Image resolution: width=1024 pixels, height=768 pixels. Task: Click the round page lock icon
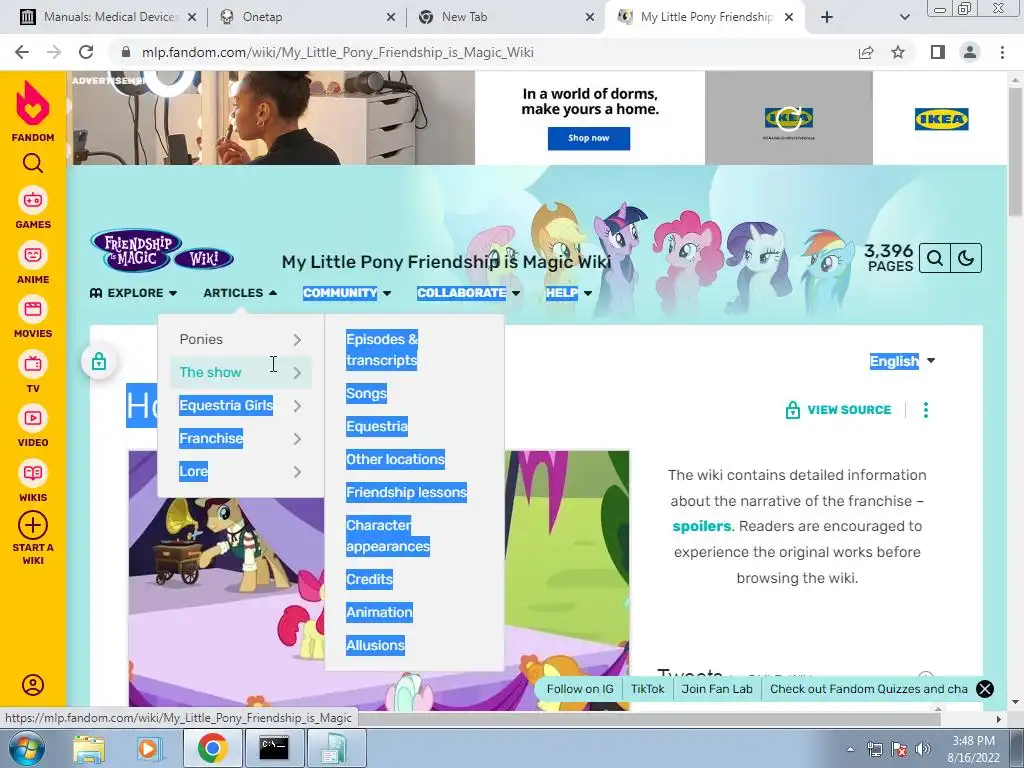(99, 361)
